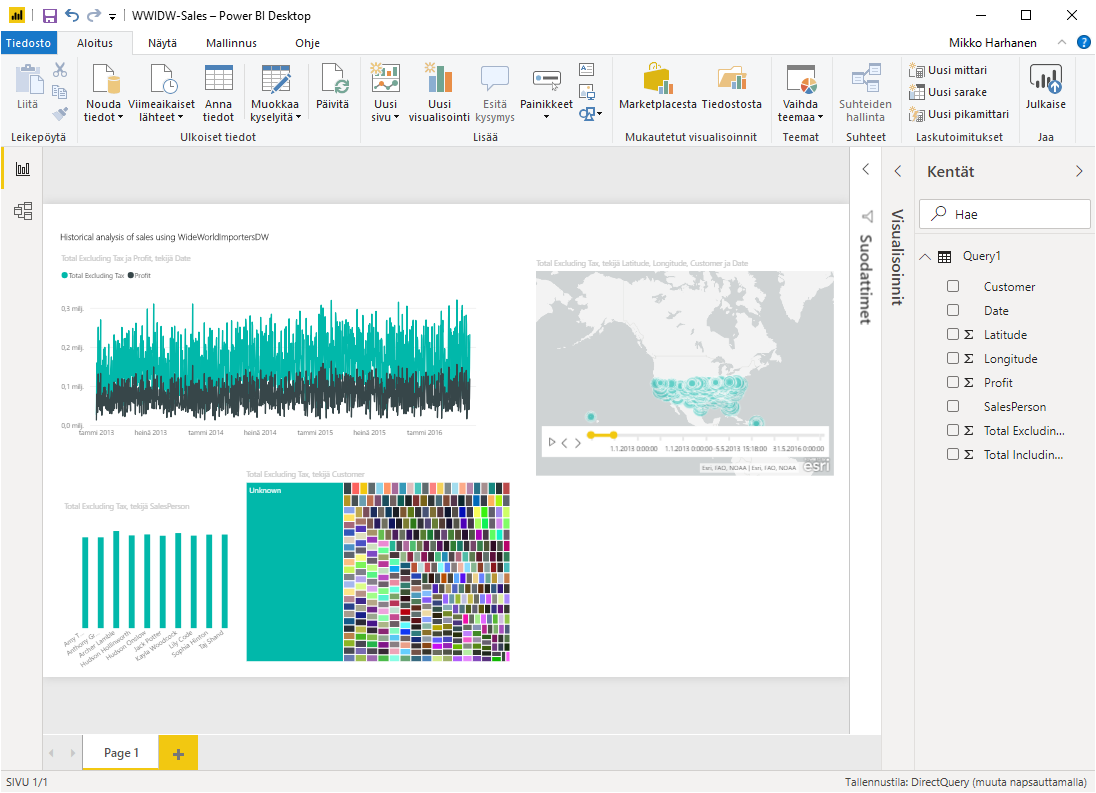
Task: Open the Painikkeet dropdown arrow
Action: [547, 117]
